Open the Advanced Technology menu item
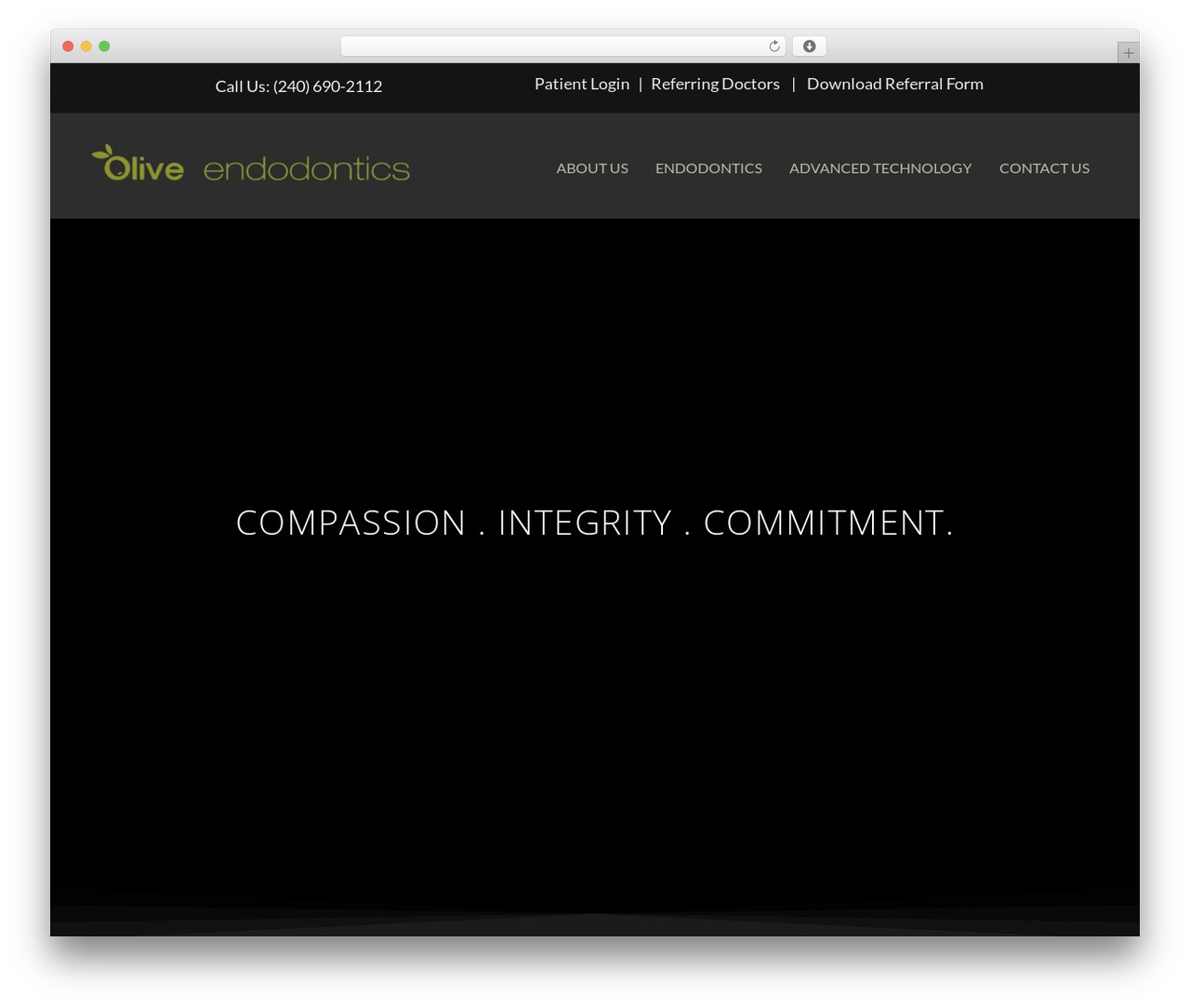The height and width of the screenshot is (1008, 1190). point(880,168)
